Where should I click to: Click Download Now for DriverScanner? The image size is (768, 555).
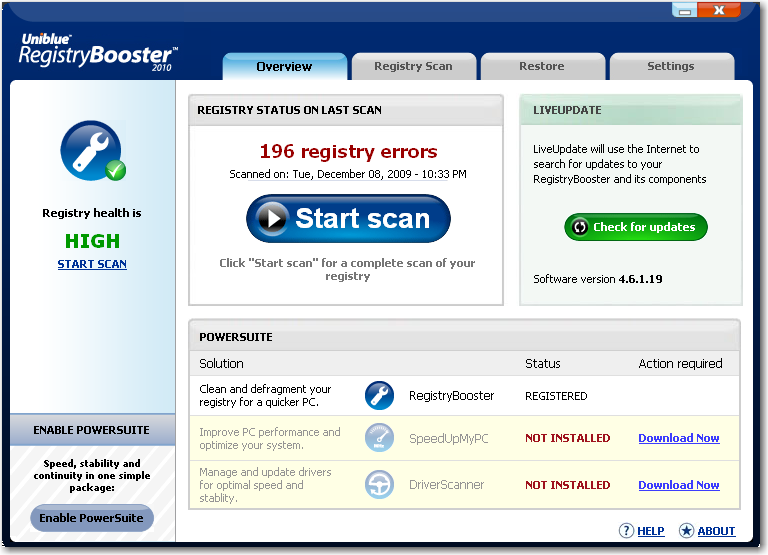click(x=679, y=485)
